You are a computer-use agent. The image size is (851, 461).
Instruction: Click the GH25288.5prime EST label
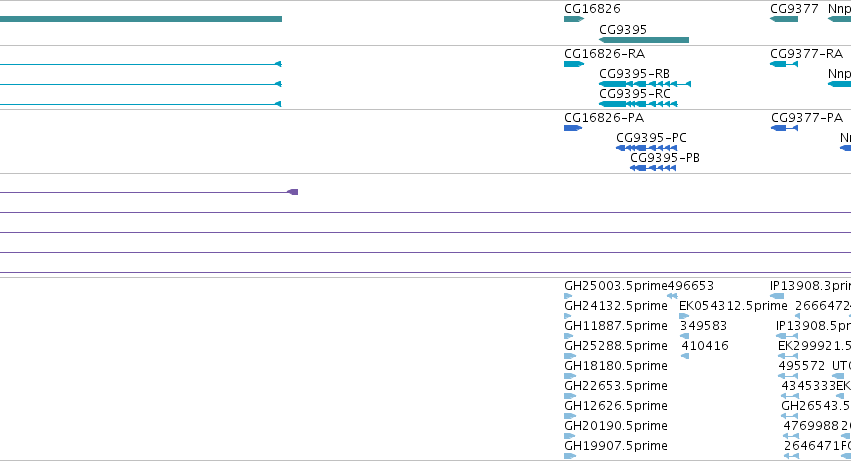pos(616,346)
